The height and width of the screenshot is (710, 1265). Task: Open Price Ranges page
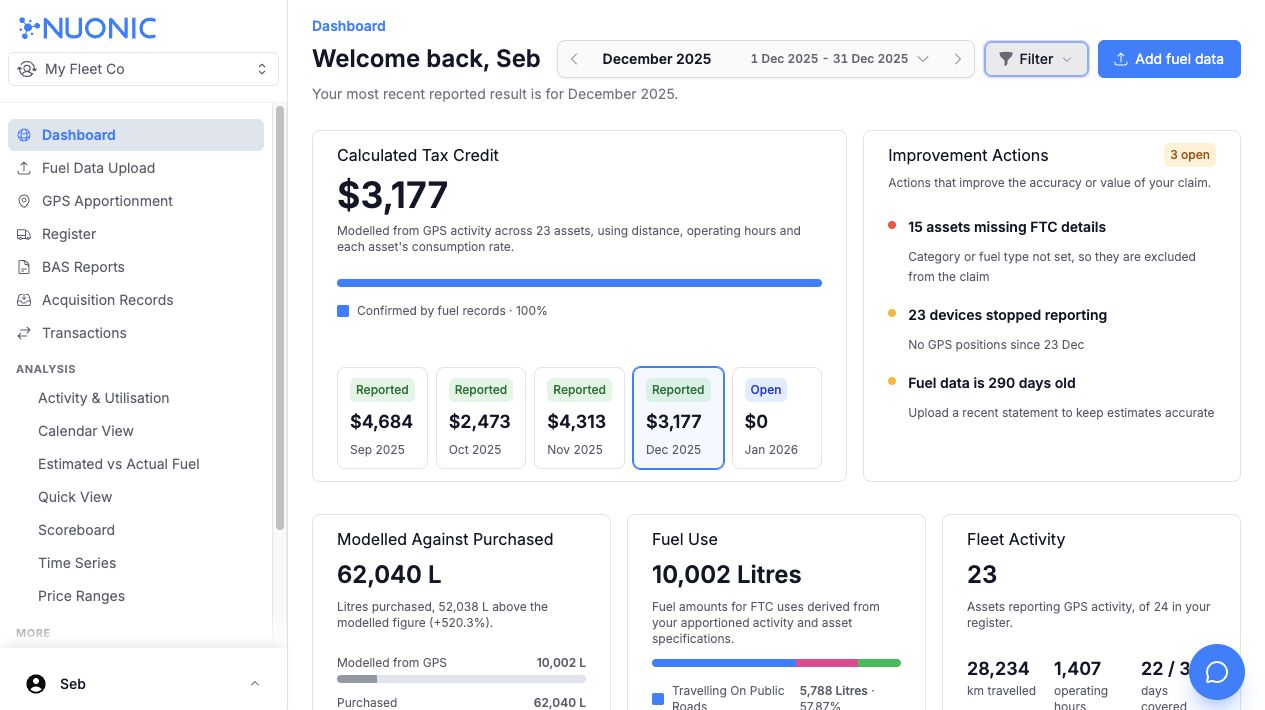(x=81, y=596)
